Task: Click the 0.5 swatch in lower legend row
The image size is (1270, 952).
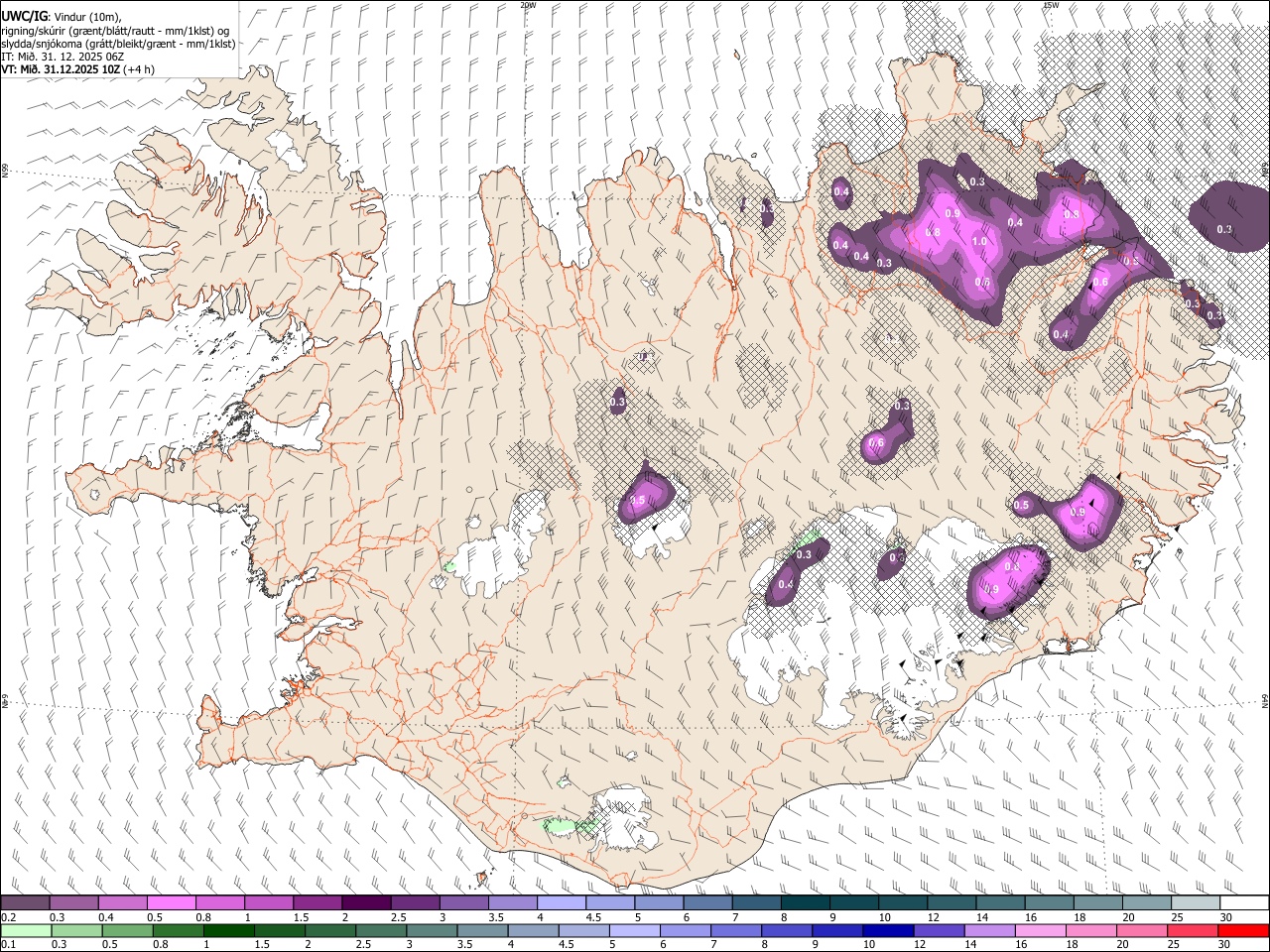Action: tap(128, 930)
